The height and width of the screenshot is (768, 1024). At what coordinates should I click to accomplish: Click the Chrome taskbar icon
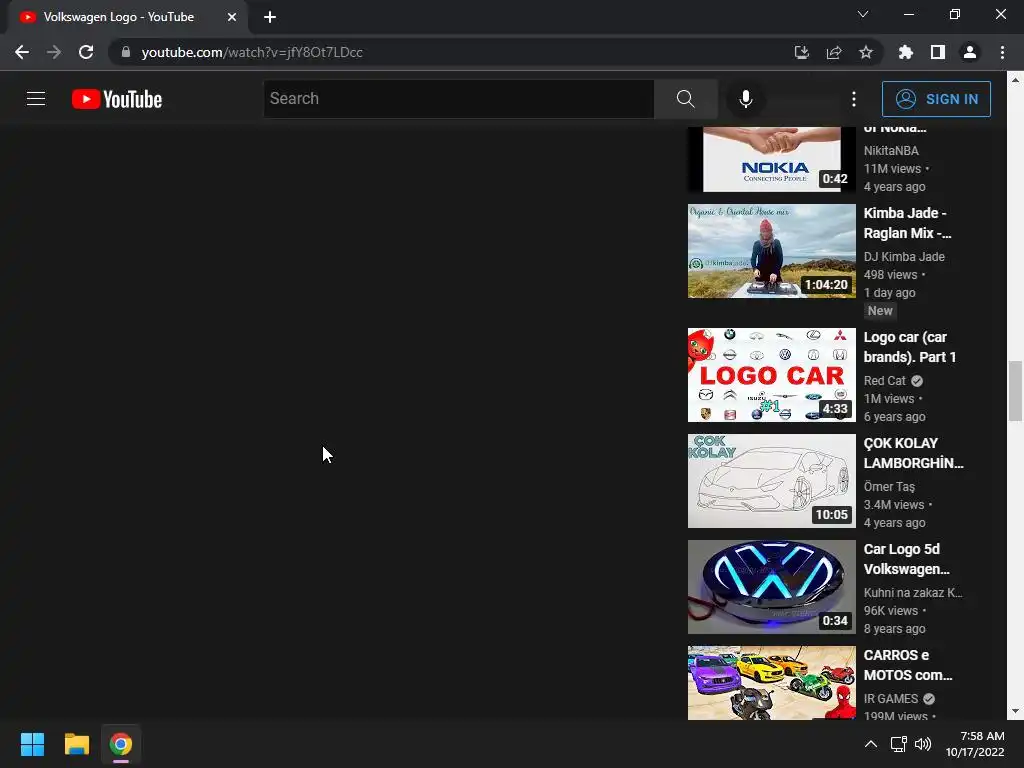[x=121, y=744]
